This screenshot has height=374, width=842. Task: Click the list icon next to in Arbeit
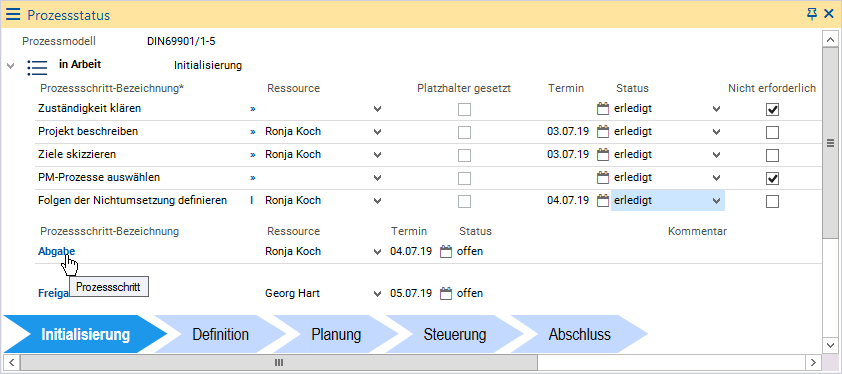pyautogui.click(x=37, y=67)
